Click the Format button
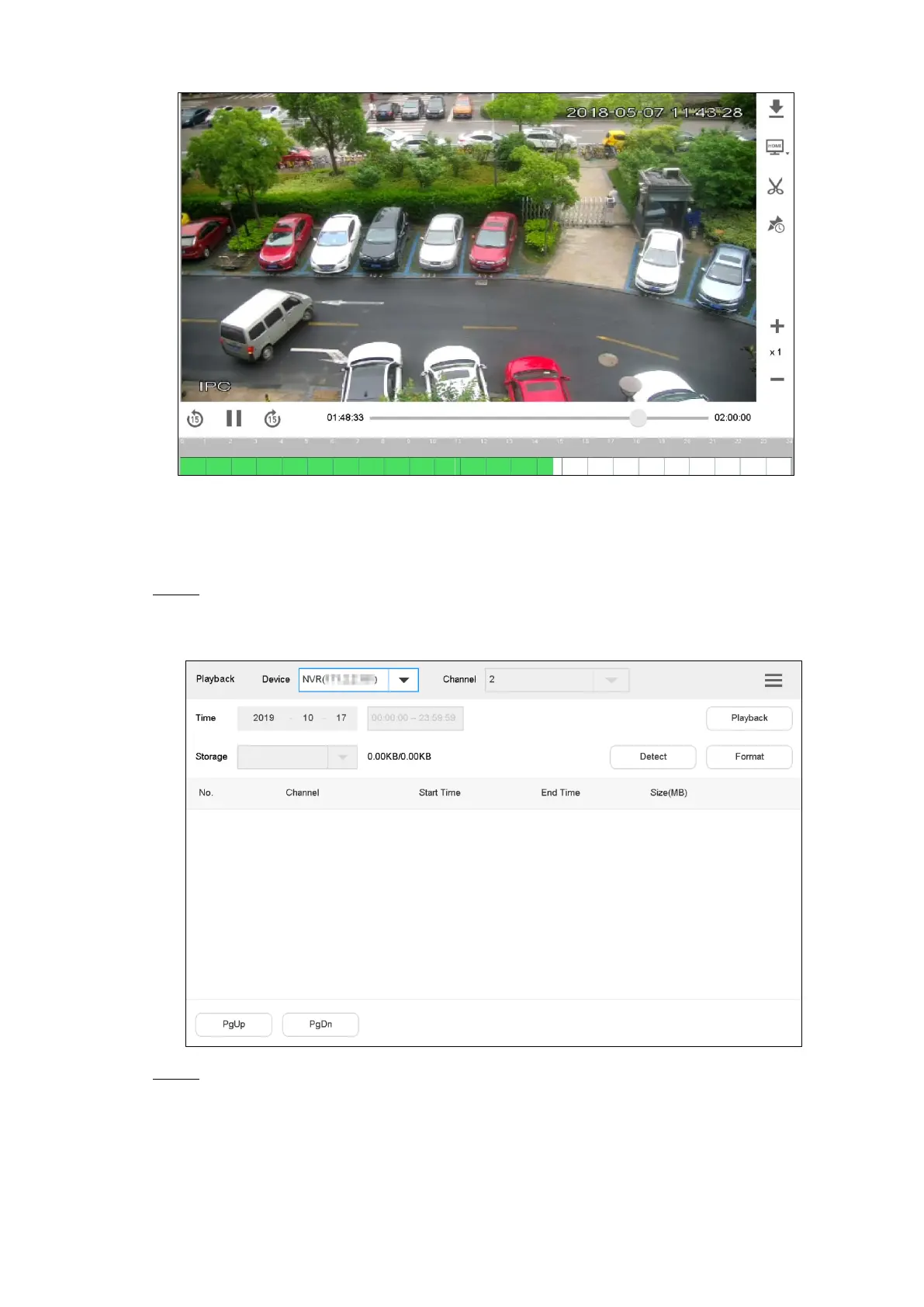Screen dimensions: 924x1307 click(x=749, y=757)
